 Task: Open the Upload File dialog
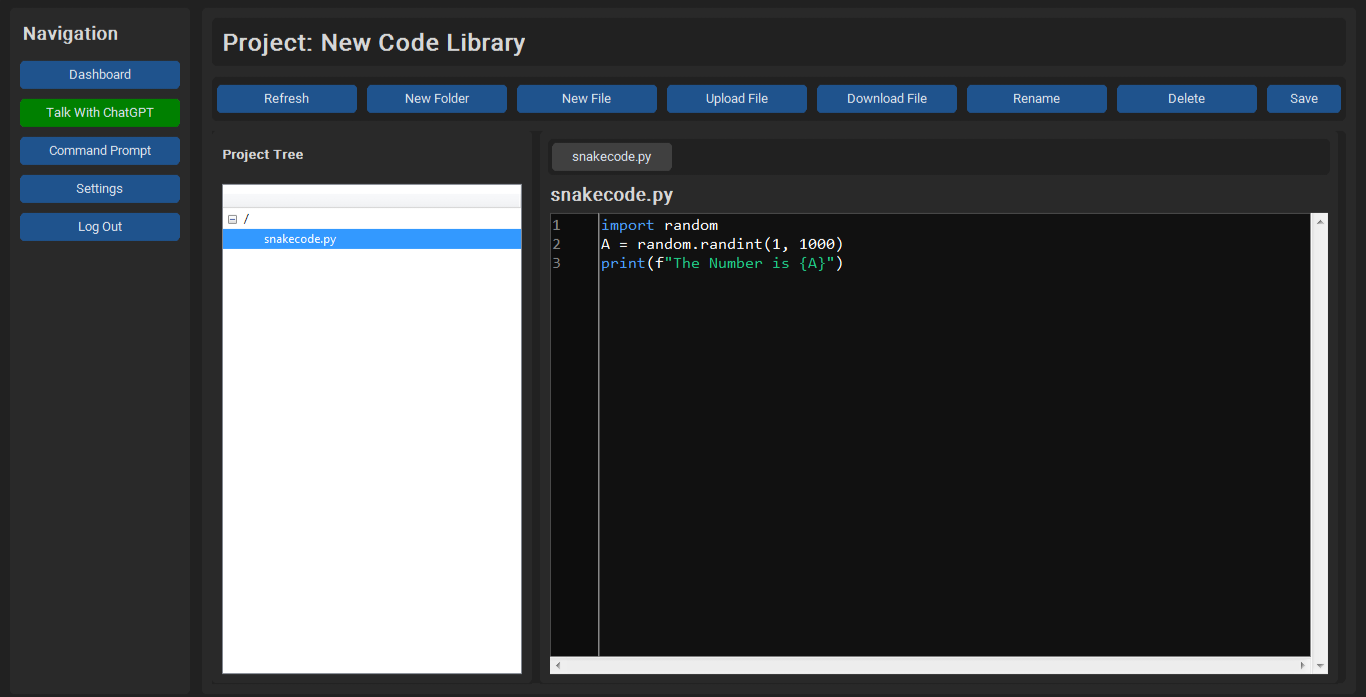736,99
